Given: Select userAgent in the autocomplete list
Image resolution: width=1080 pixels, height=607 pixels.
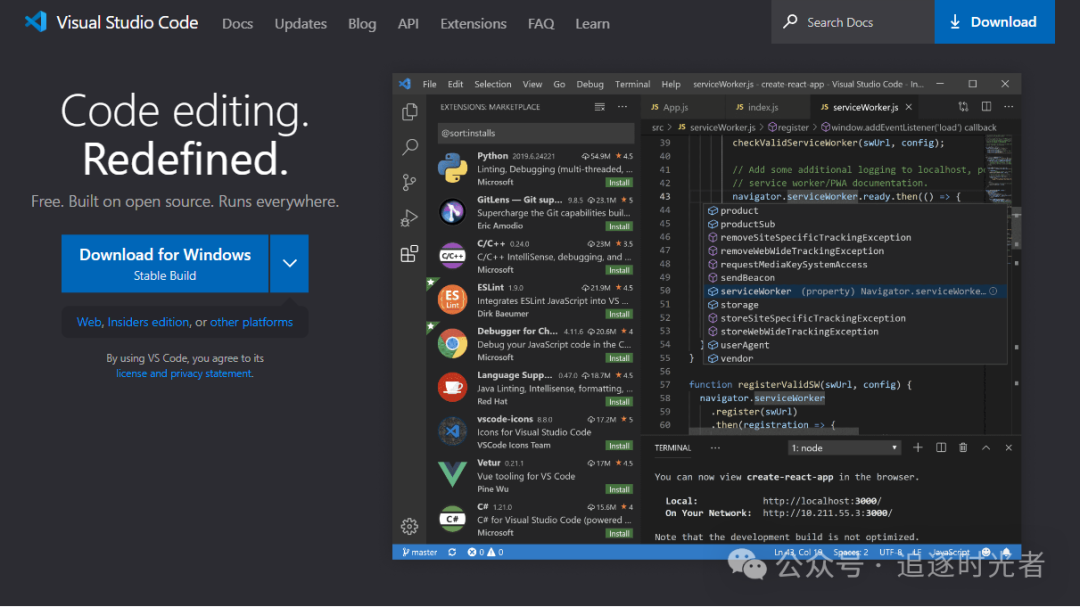Looking at the screenshot, I should (854, 345).
